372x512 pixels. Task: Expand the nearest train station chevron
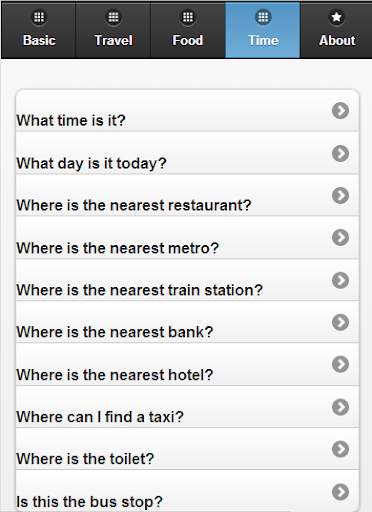tap(340, 280)
